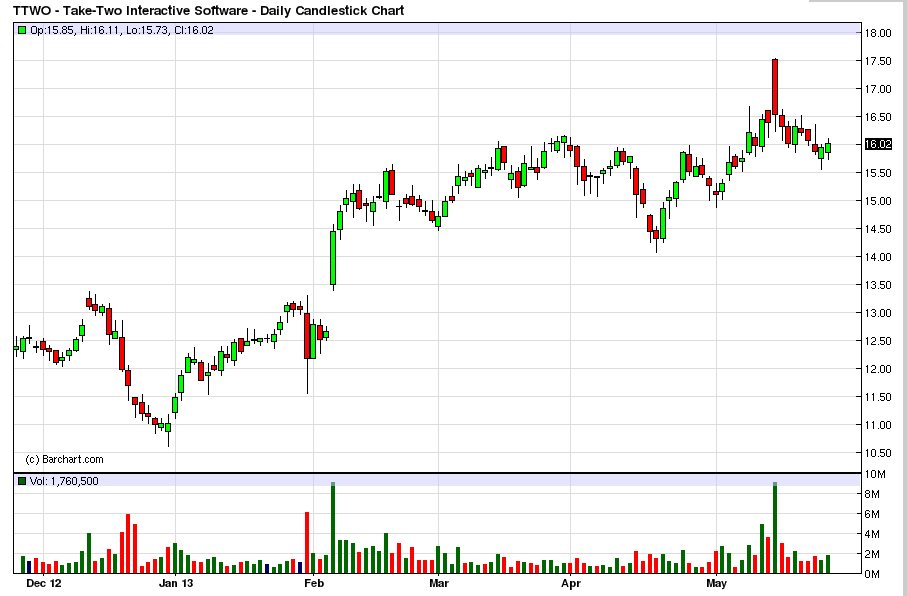Click the 6M volume axis label

pos(873,514)
